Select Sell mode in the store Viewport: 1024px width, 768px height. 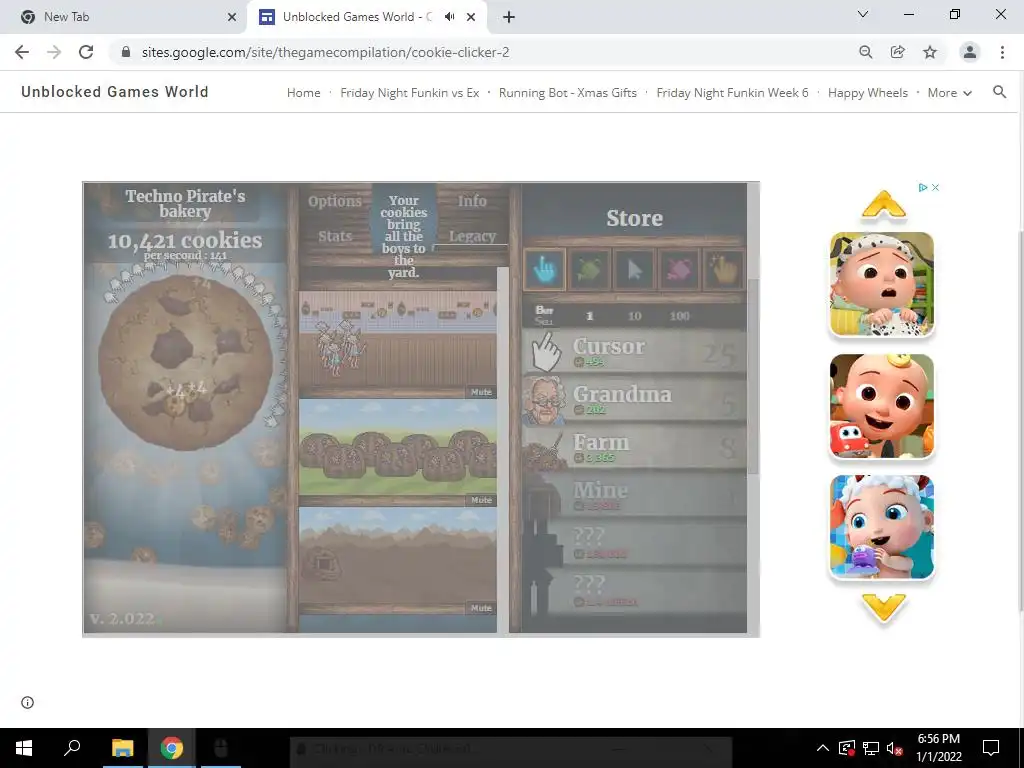[x=544, y=321]
